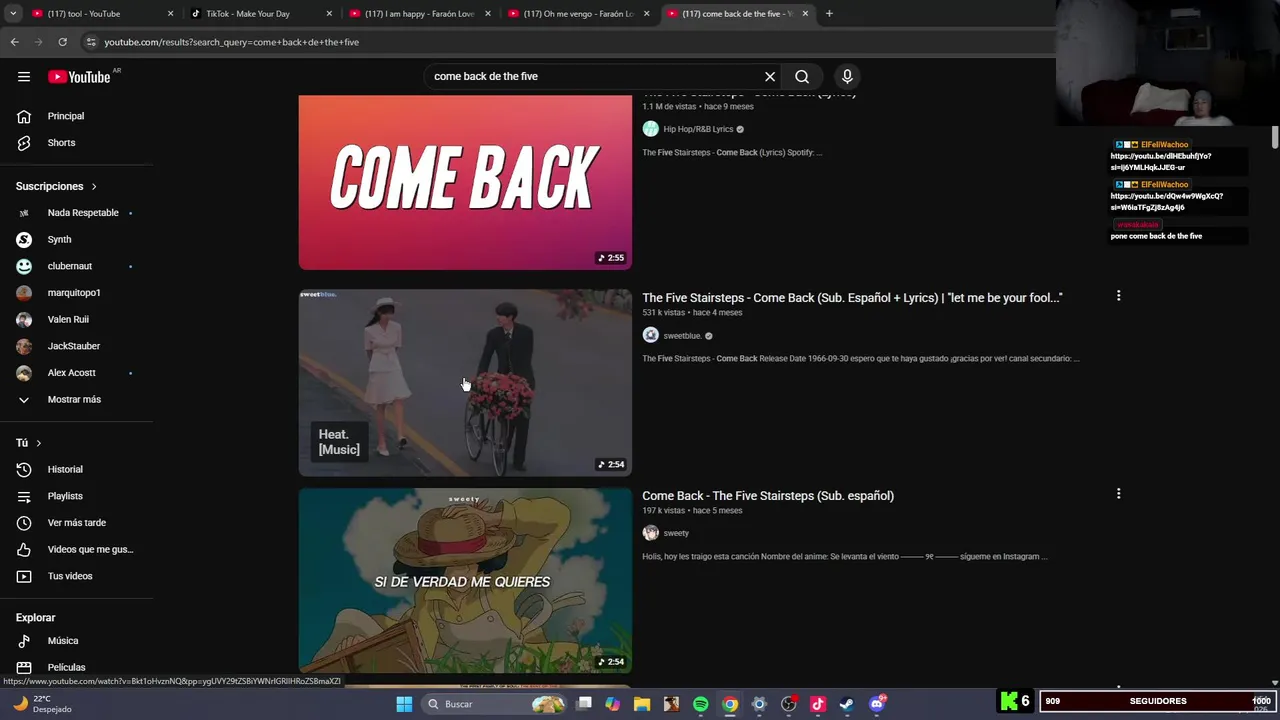Open Spotify from the taskbar

(x=700, y=704)
